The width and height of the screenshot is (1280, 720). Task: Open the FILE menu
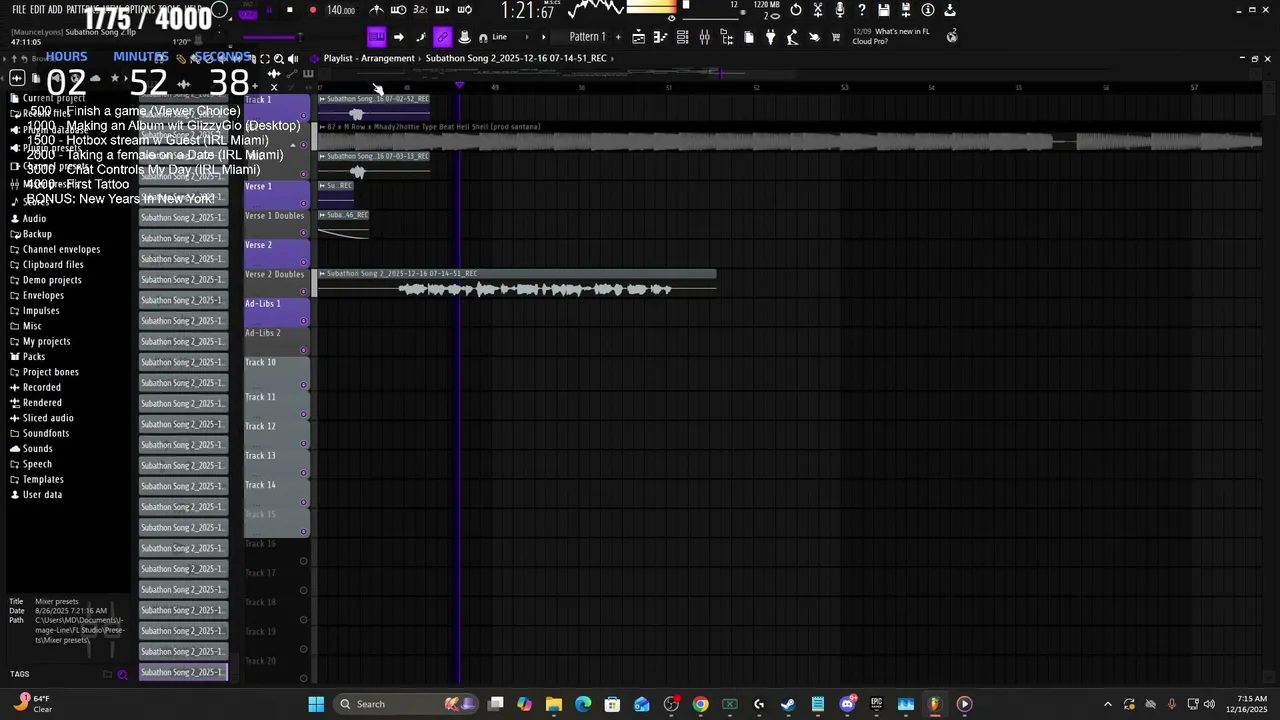[x=19, y=9]
